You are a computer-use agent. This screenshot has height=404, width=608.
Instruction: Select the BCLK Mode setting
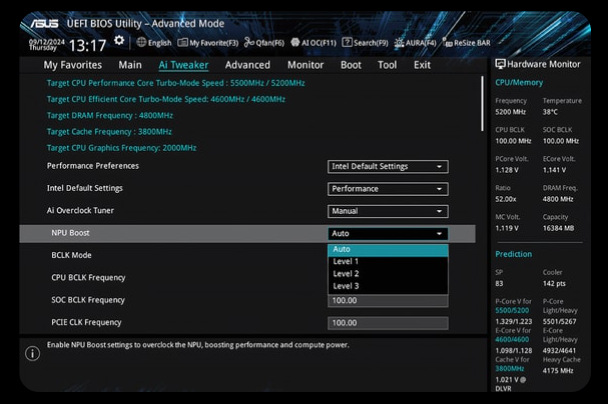pos(71,255)
